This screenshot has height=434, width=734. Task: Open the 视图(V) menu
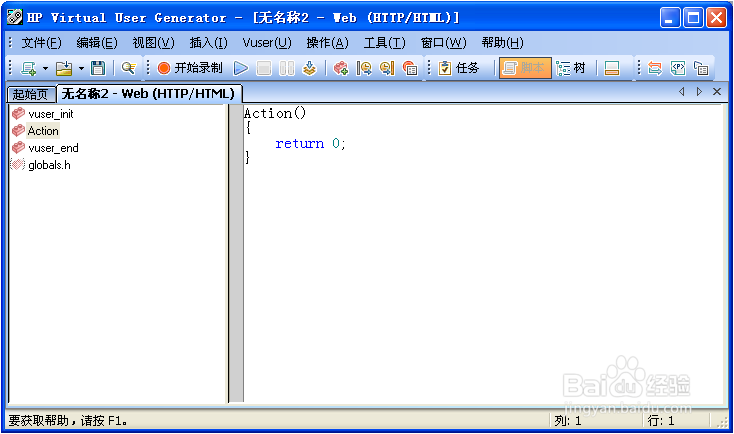point(153,43)
